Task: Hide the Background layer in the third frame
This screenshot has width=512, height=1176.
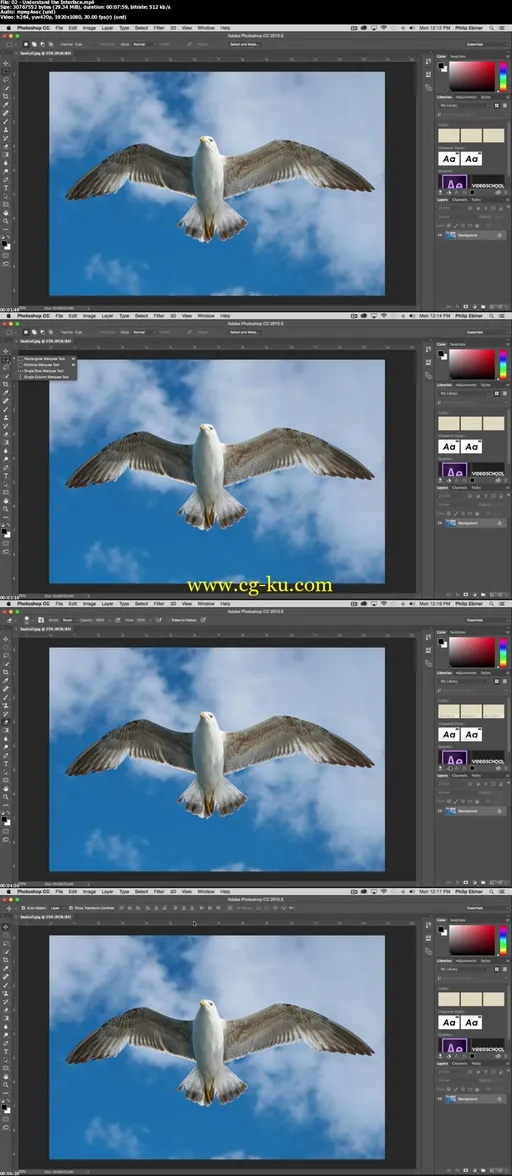Action: [440, 811]
